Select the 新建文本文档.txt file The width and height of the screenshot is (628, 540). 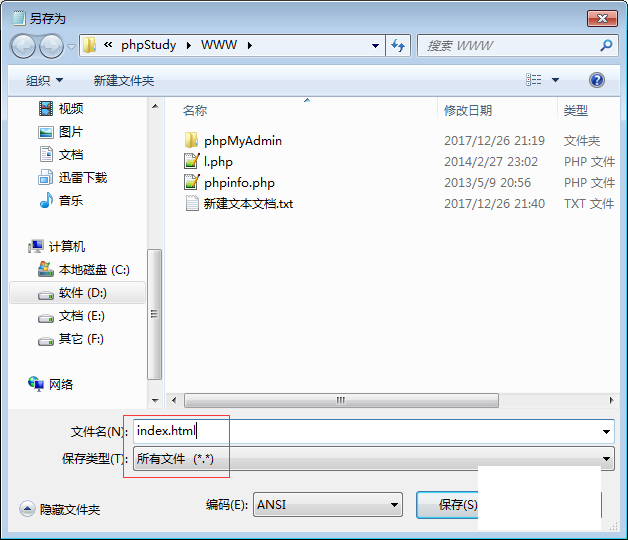coord(248,204)
